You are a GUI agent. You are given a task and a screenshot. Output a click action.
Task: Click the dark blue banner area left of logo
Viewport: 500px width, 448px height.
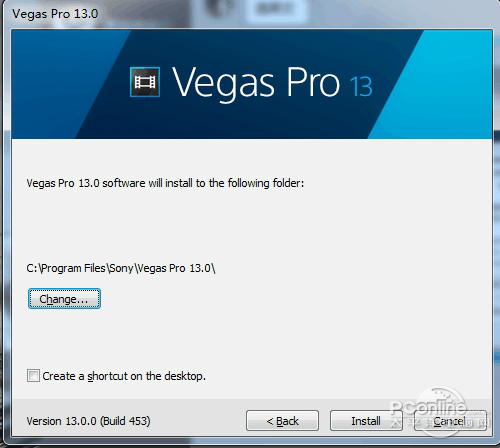click(67, 83)
